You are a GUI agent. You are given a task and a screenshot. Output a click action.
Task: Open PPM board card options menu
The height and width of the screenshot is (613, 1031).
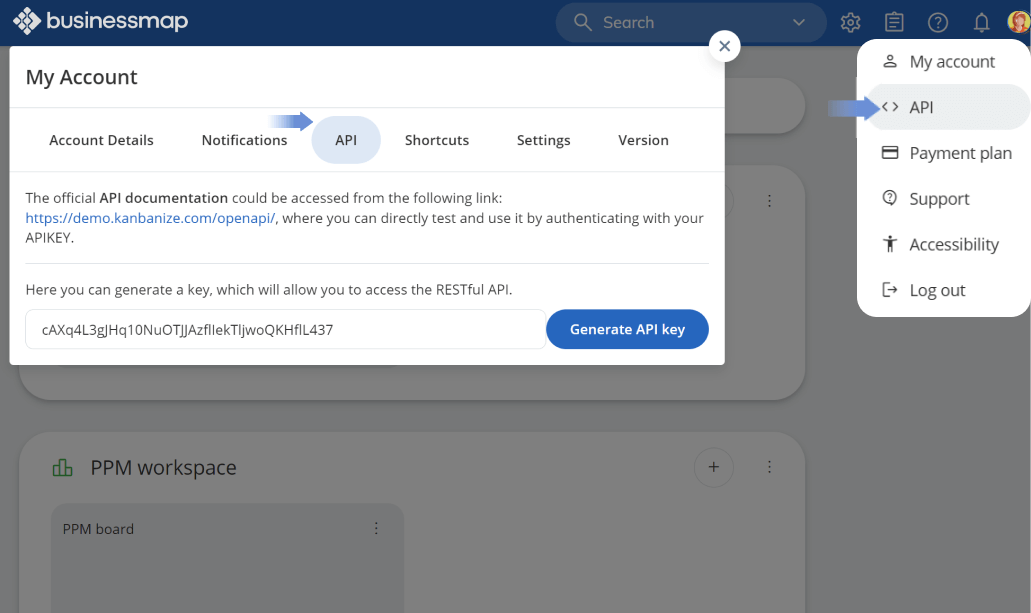click(376, 528)
